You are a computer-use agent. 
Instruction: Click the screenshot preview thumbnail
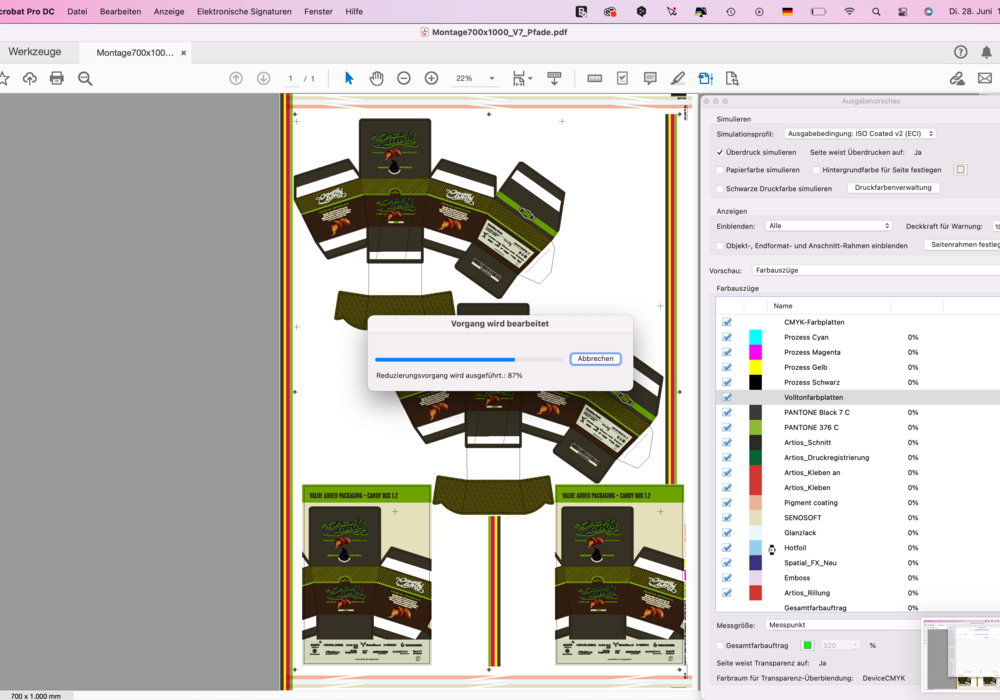coord(961,655)
